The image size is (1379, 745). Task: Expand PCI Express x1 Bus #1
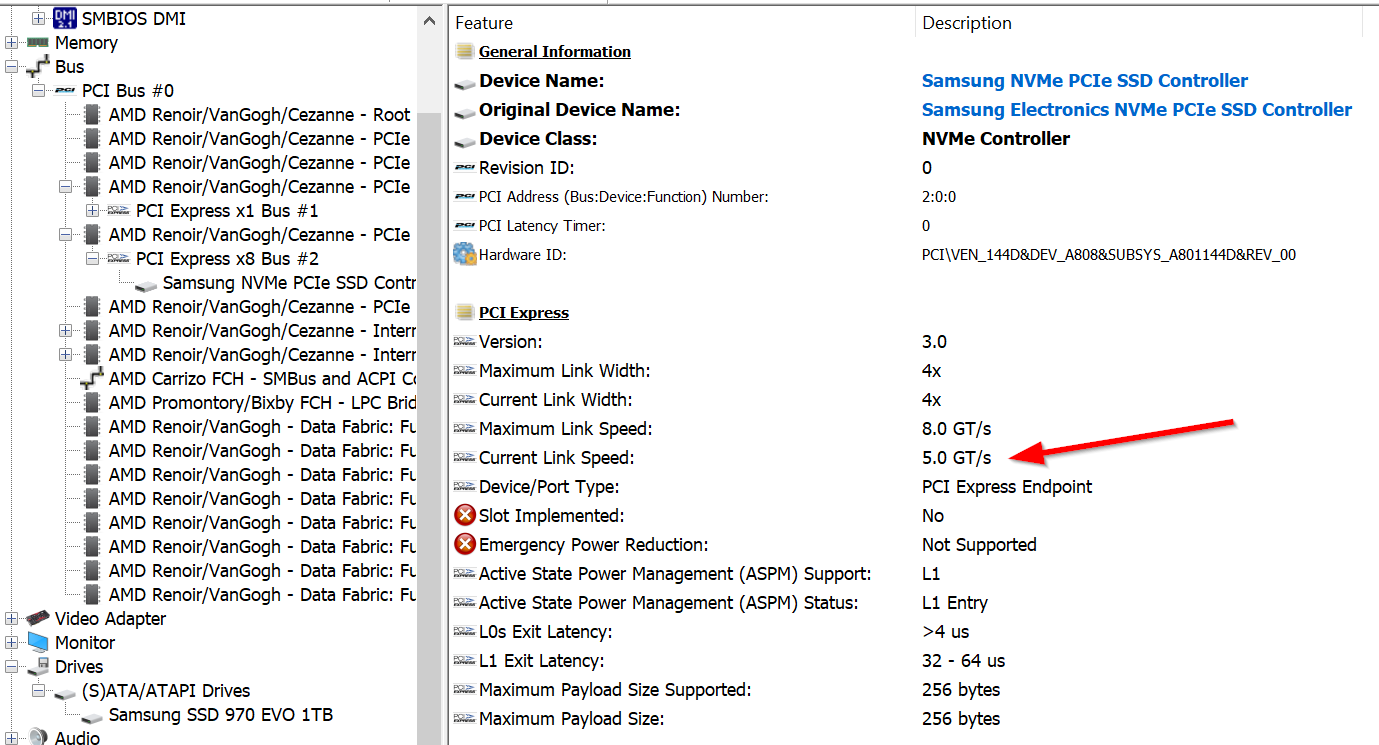[x=93, y=211]
